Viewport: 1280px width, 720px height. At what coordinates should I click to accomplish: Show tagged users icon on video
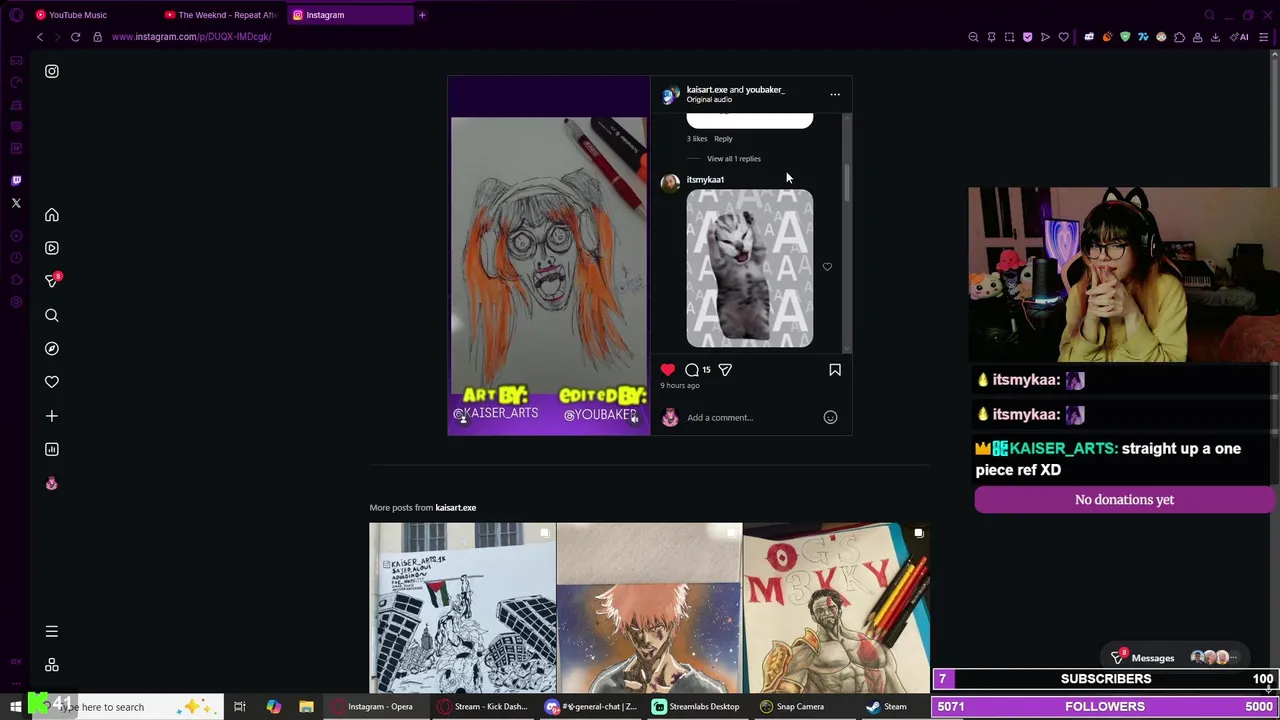click(463, 419)
